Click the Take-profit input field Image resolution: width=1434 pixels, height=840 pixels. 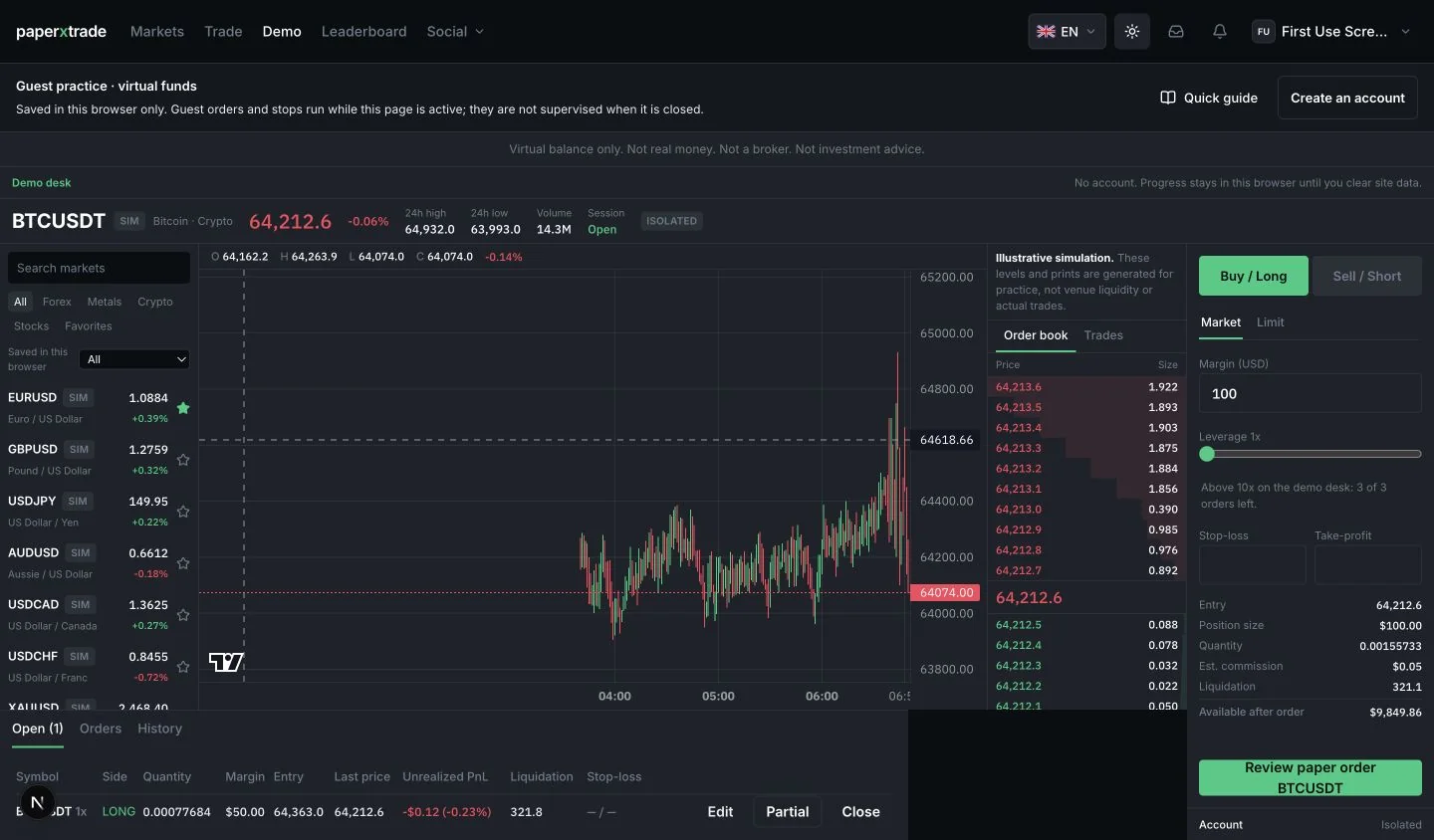pos(1368,565)
